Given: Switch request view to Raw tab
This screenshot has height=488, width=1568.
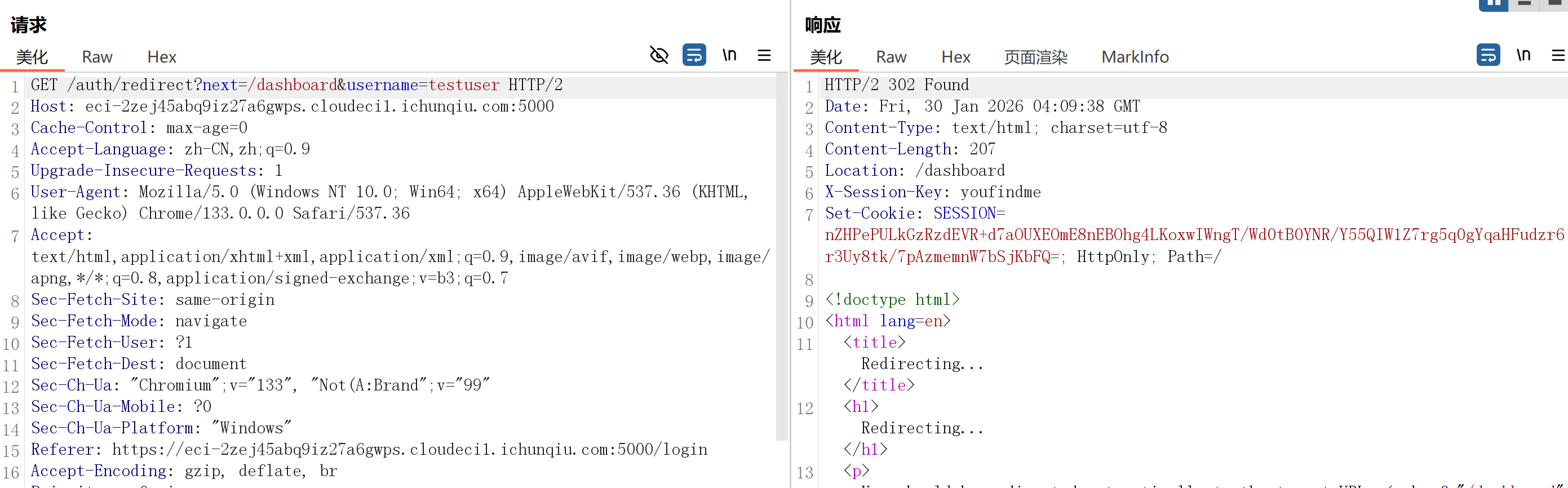Looking at the screenshot, I should point(97,57).
